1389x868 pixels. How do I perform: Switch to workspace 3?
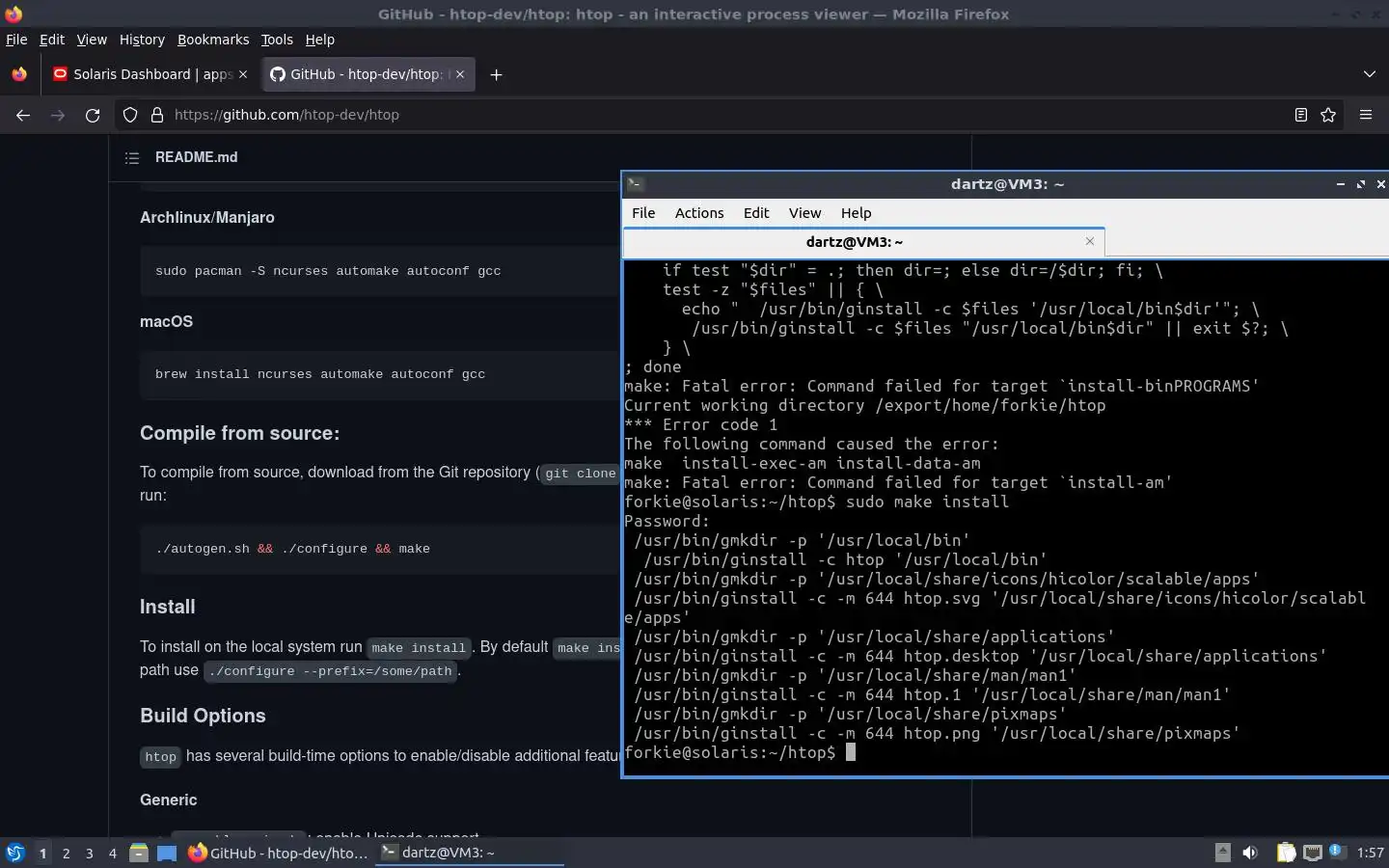click(x=90, y=853)
